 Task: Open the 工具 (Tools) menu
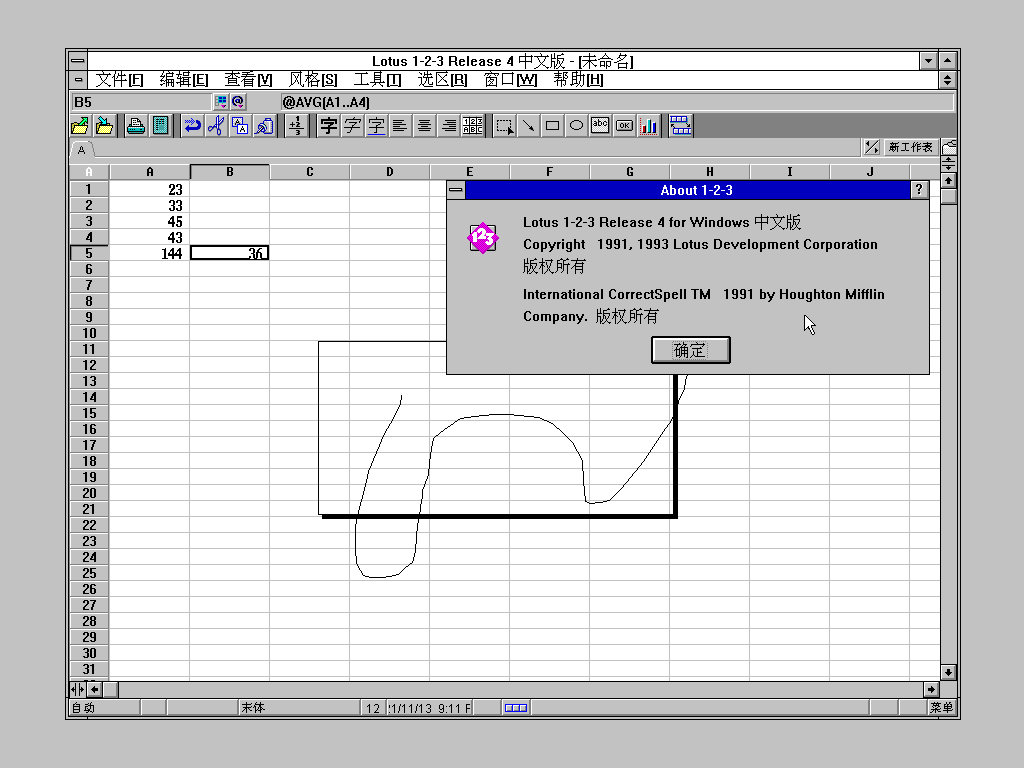click(377, 80)
